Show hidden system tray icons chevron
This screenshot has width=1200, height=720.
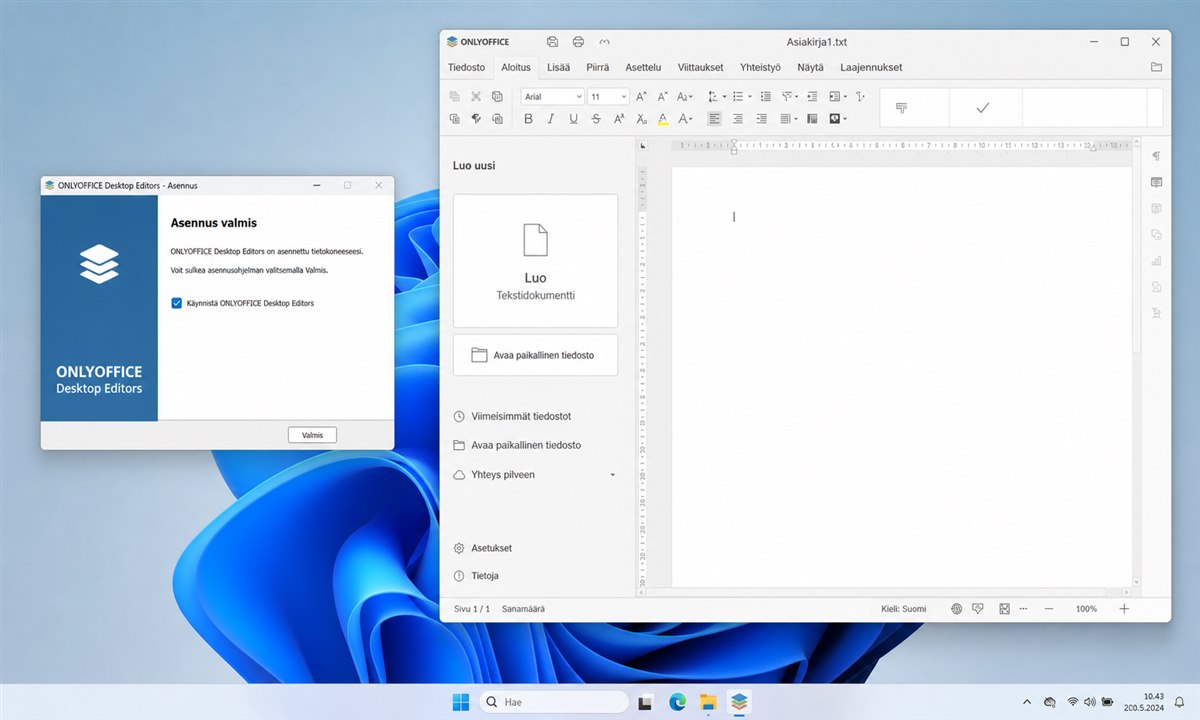(x=1026, y=702)
